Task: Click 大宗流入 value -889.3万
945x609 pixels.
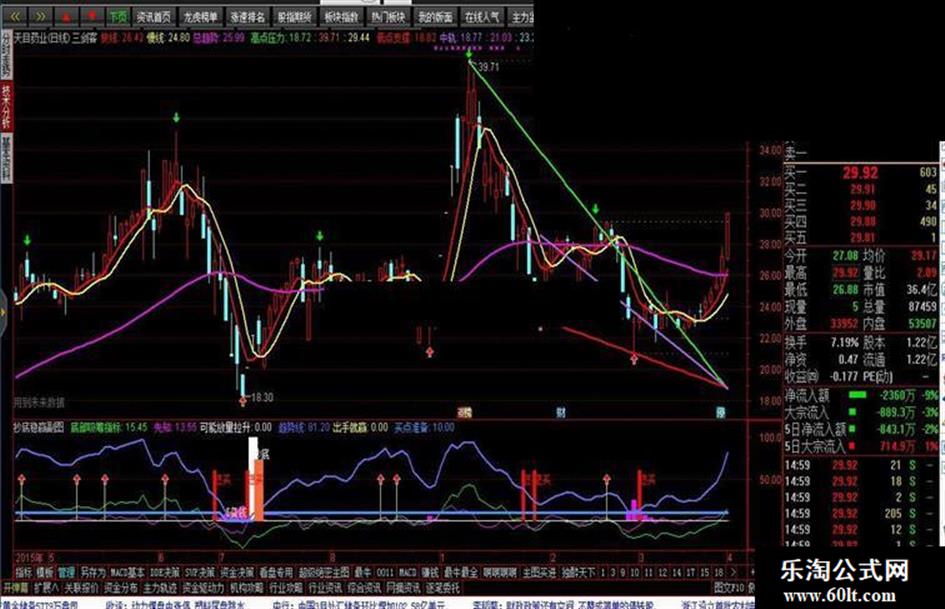Action: (894, 412)
